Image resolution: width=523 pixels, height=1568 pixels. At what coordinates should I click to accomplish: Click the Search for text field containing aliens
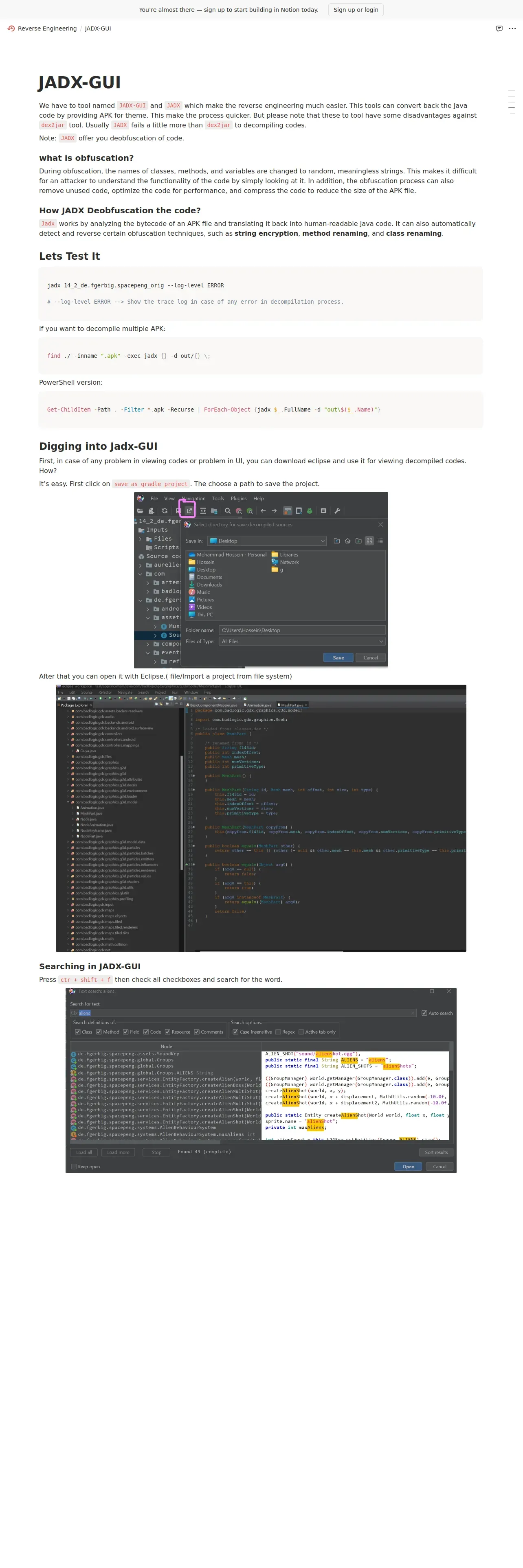tap(243, 1013)
